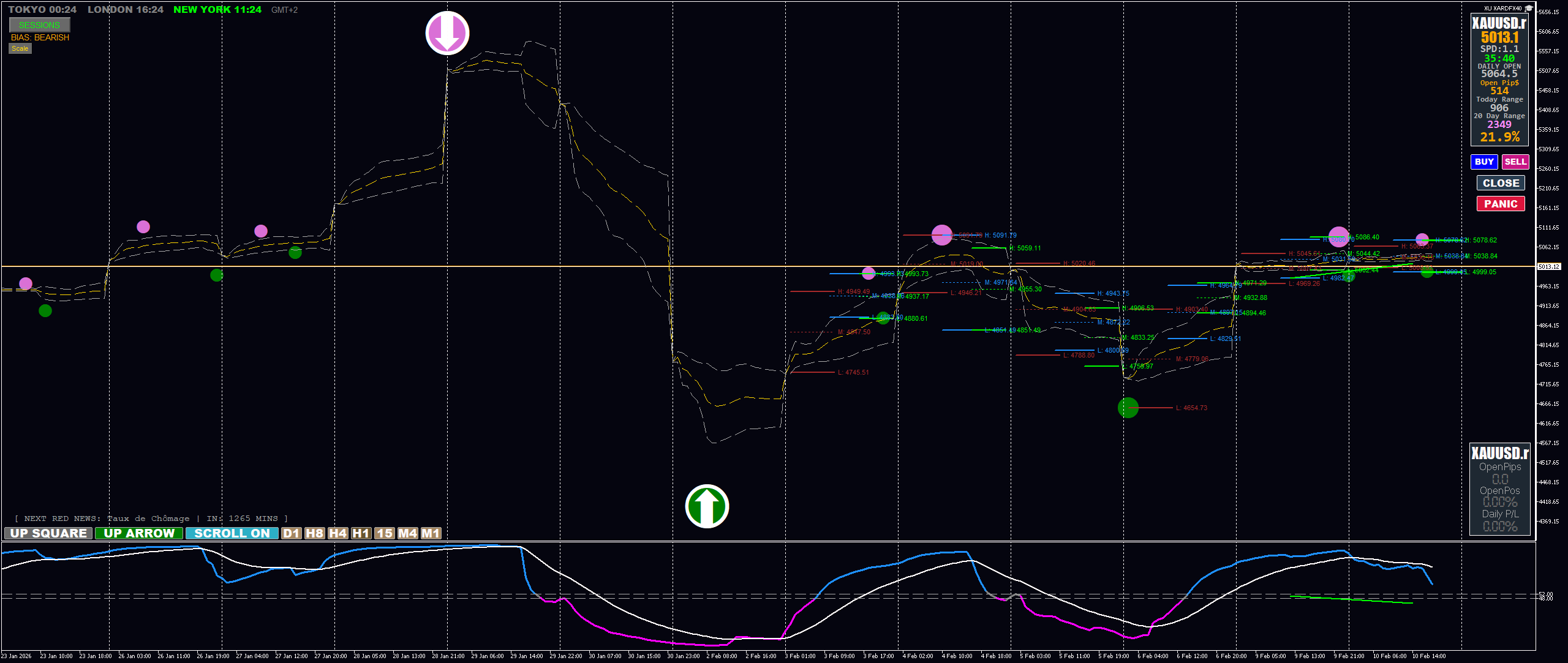Click the large pink dot near H: 5091.79
This screenshot has height=663, width=1568.
941,235
